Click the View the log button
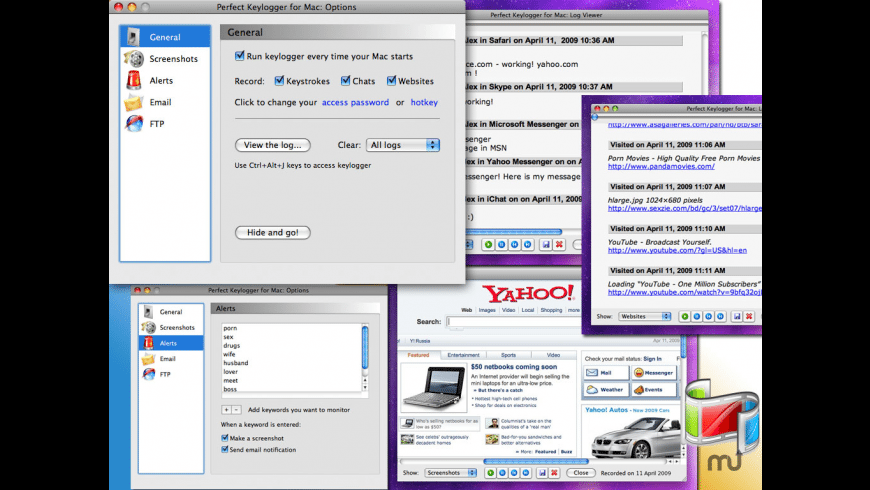This screenshot has height=490, width=870. 272,145
